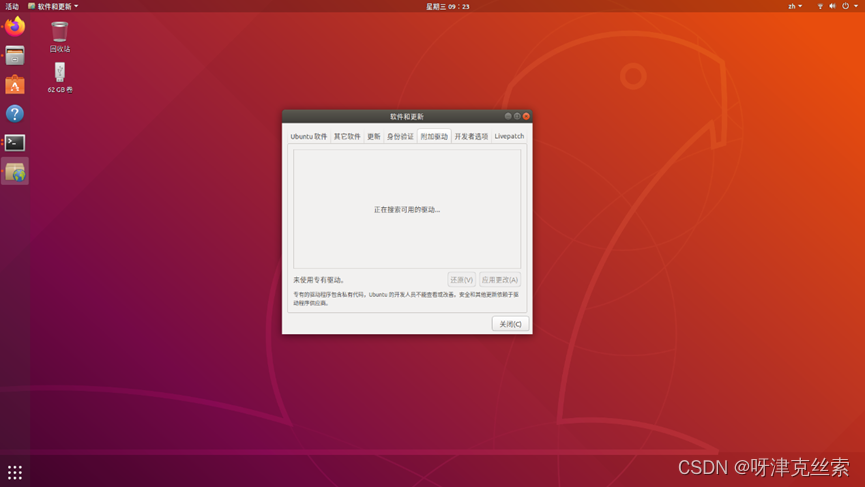The width and height of the screenshot is (865, 487).
Task: Click the 关闭(C) button
Action: point(510,324)
